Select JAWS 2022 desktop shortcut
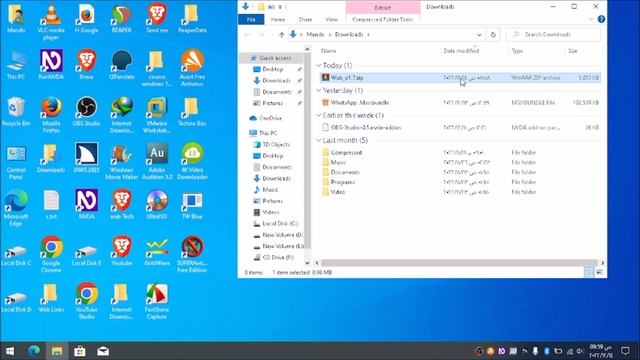The image size is (640, 360). coord(86,158)
